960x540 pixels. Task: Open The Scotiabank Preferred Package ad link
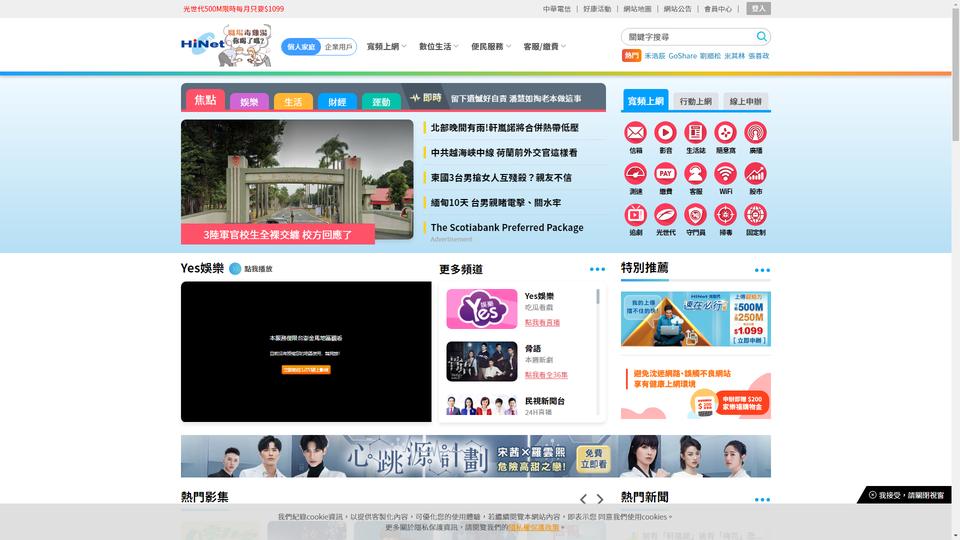(507, 227)
